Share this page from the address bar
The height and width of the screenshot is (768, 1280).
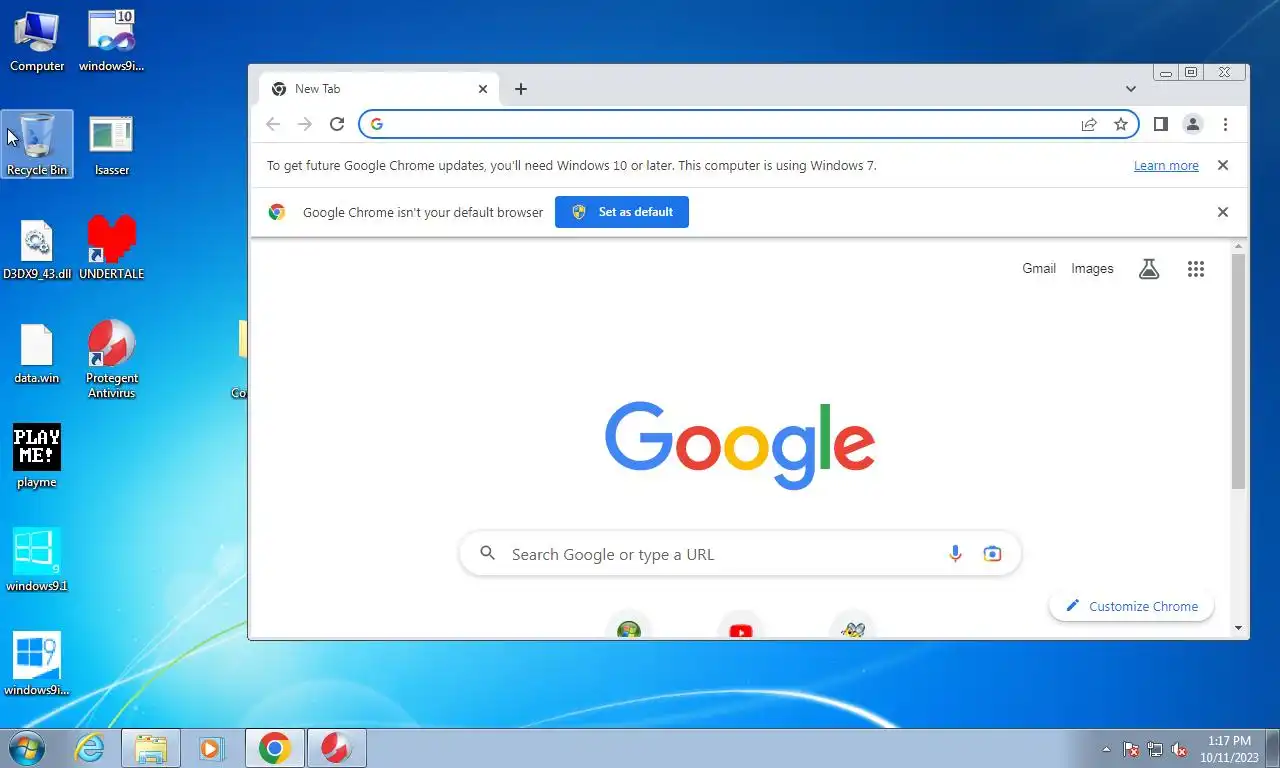pyautogui.click(x=1089, y=124)
